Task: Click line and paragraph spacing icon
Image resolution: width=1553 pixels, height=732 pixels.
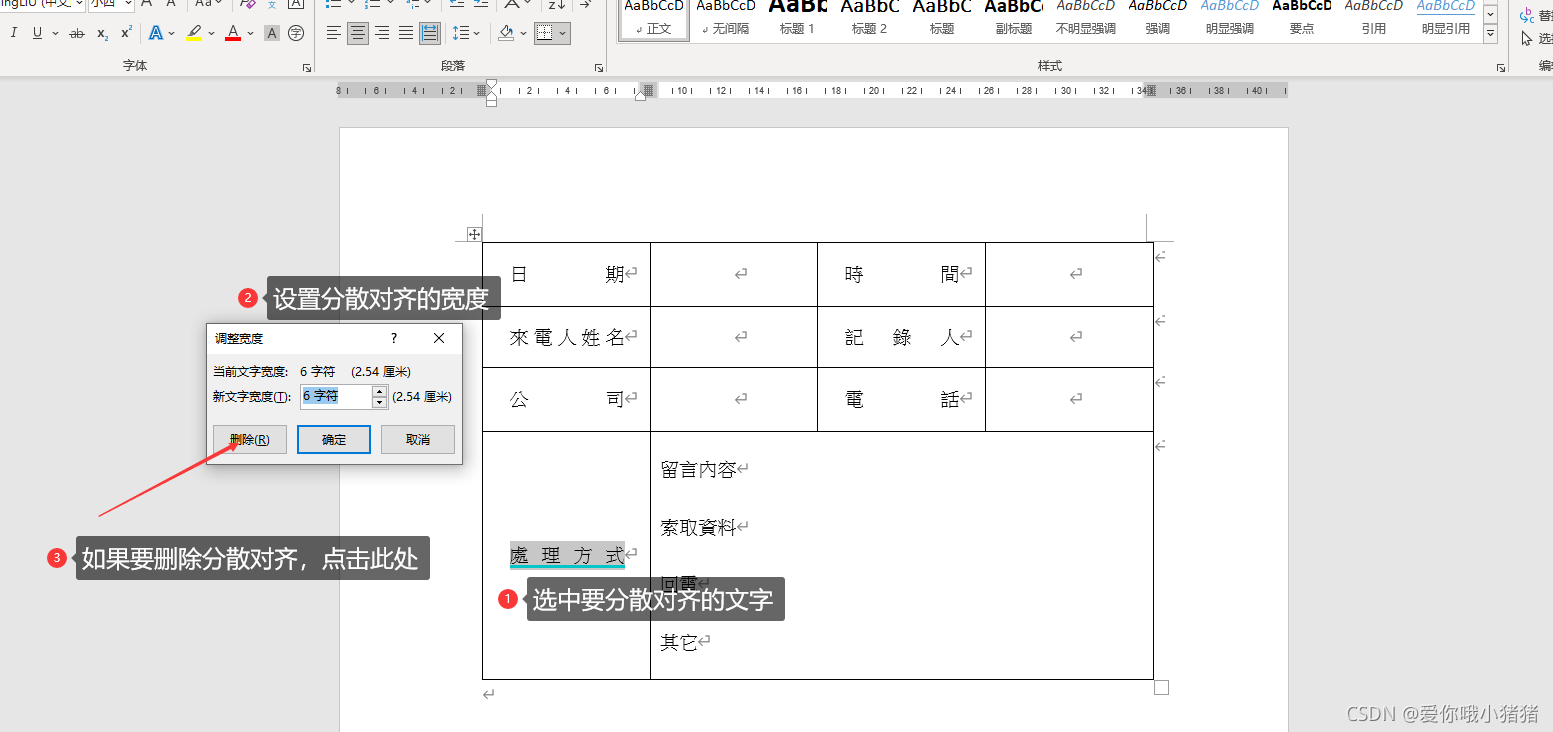Action: (x=459, y=34)
